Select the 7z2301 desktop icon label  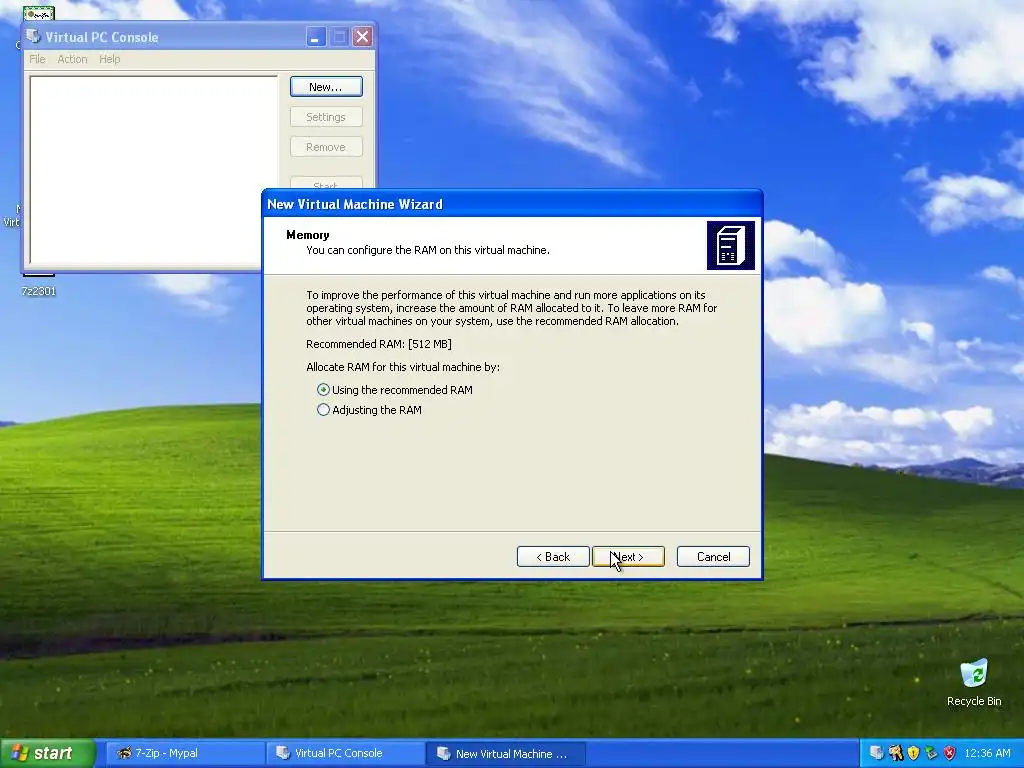(x=39, y=291)
